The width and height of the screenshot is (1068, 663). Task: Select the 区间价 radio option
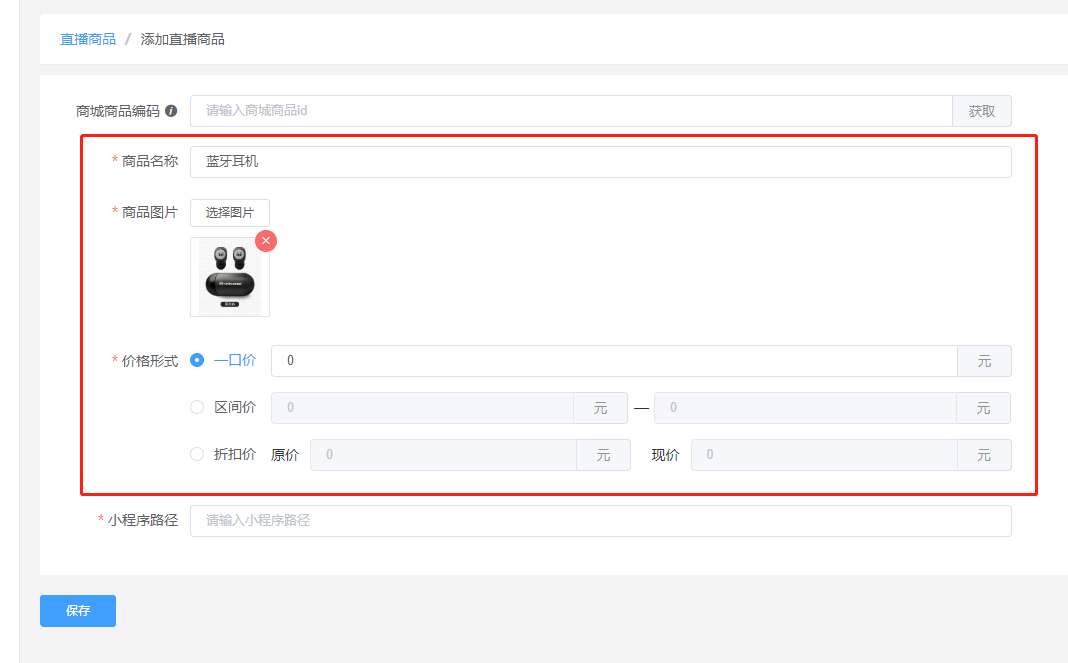pyautogui.click(x=197, y=407)
